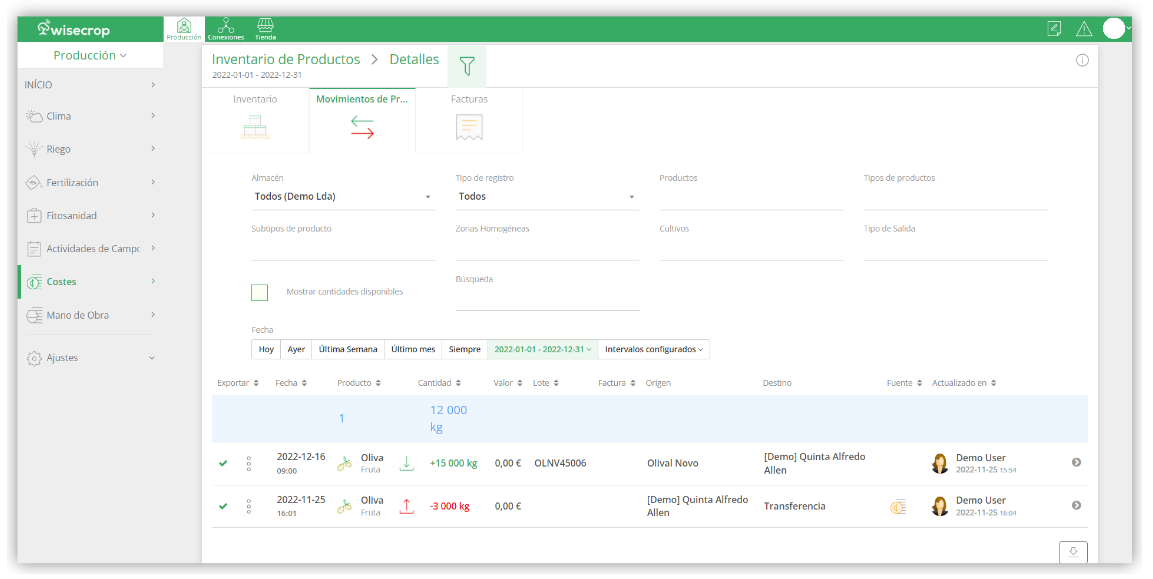
Task: Open the Ajustes gear item
Action: pos(90,358)
